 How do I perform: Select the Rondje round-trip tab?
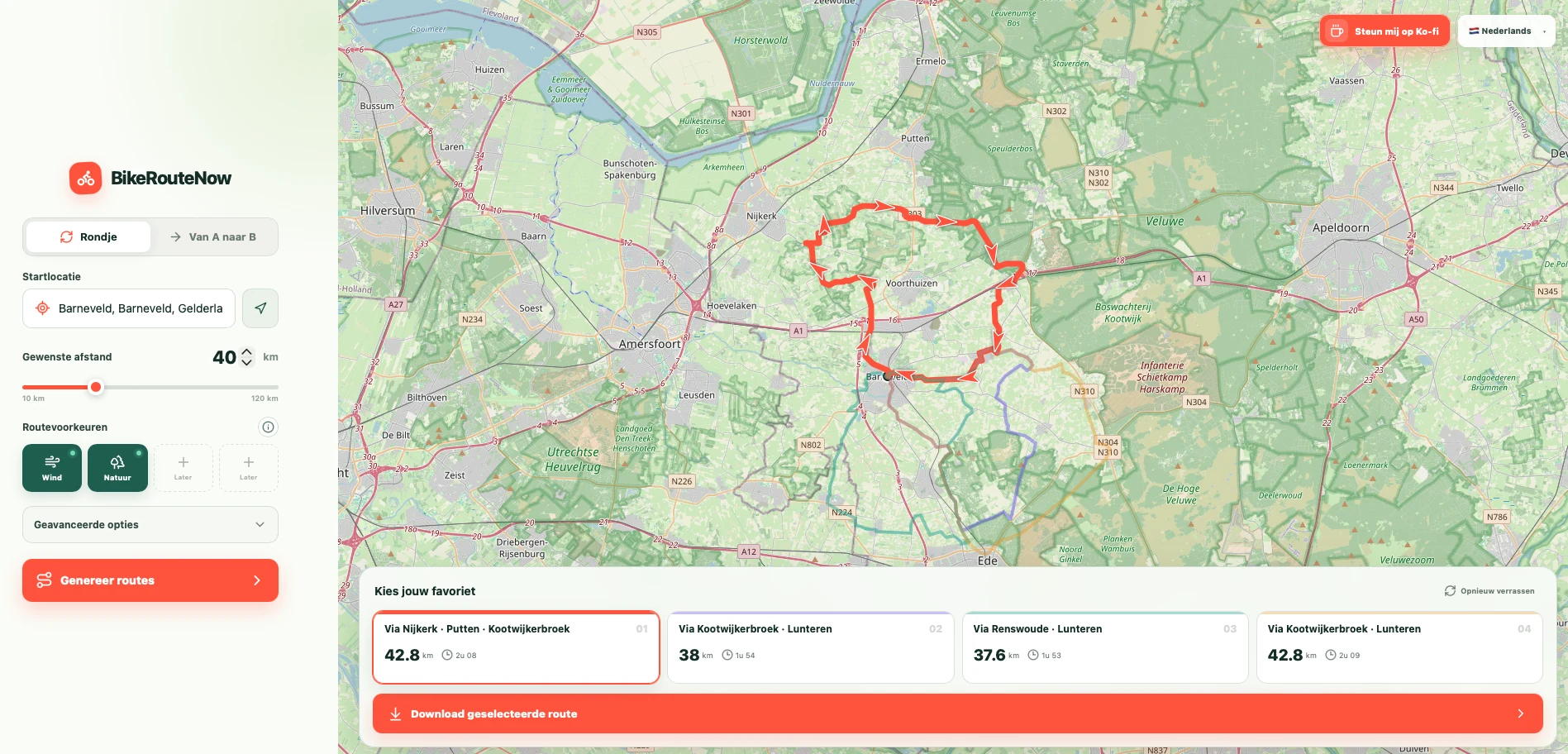point(88,236)
